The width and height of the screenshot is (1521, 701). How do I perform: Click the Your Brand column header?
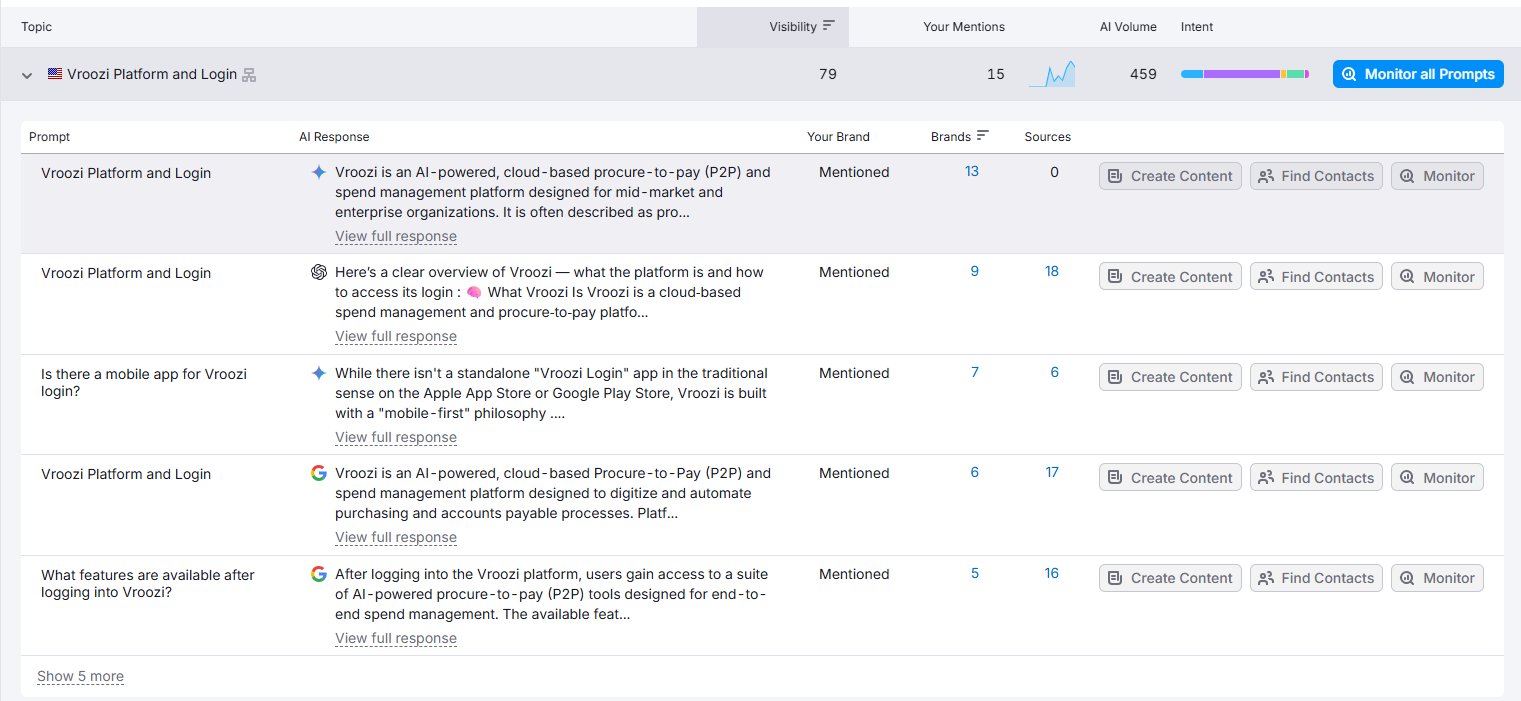point(838,137)
